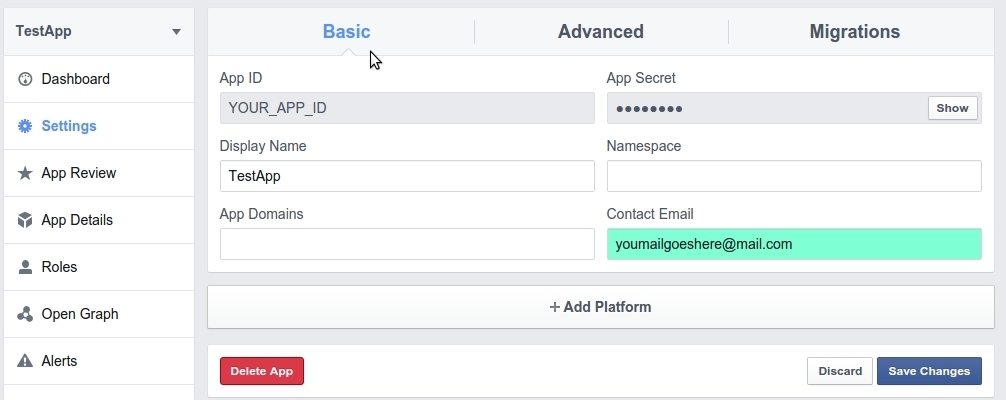1006x400 pixels.
Task: Focus the Display Name text field
Action: tap(406, 176)
